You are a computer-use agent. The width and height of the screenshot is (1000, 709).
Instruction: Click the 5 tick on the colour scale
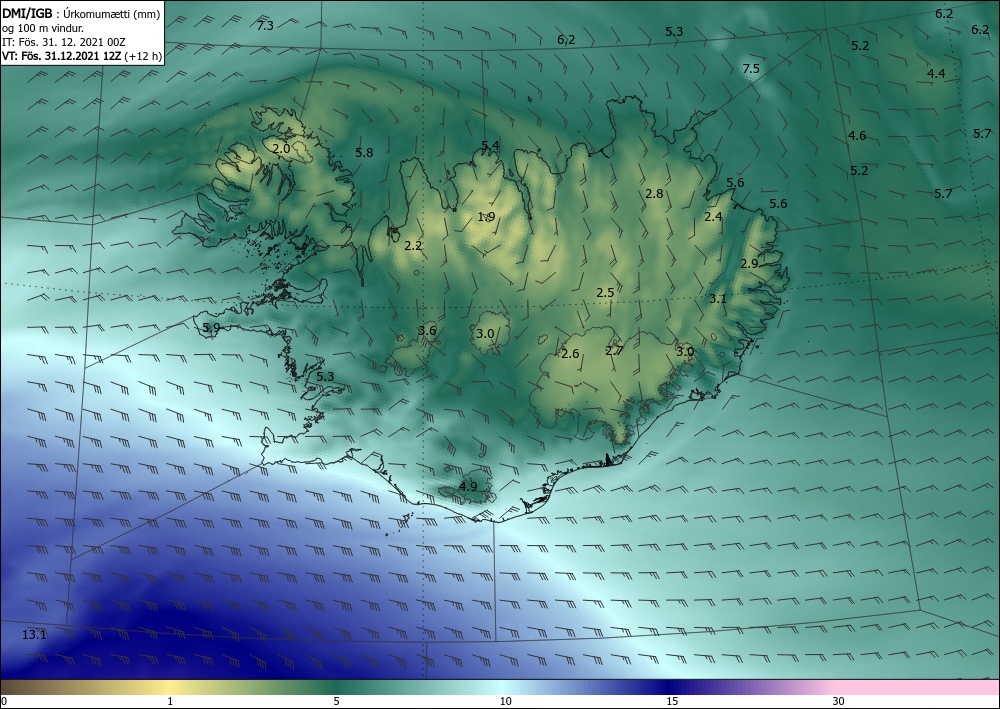coord(336,701)
